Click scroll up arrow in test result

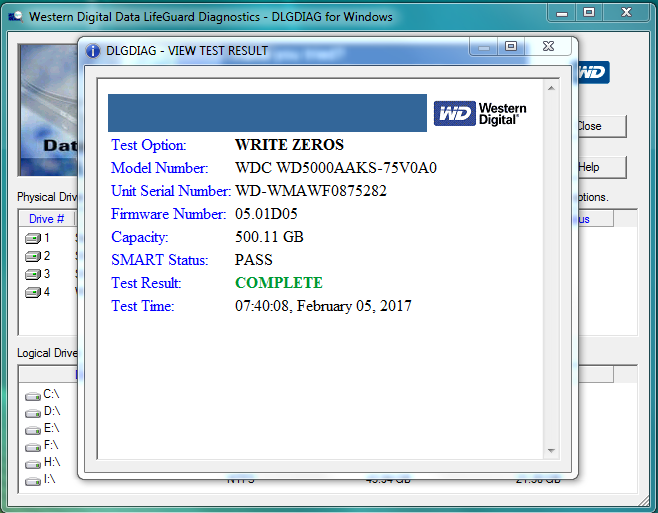(551, 88)
